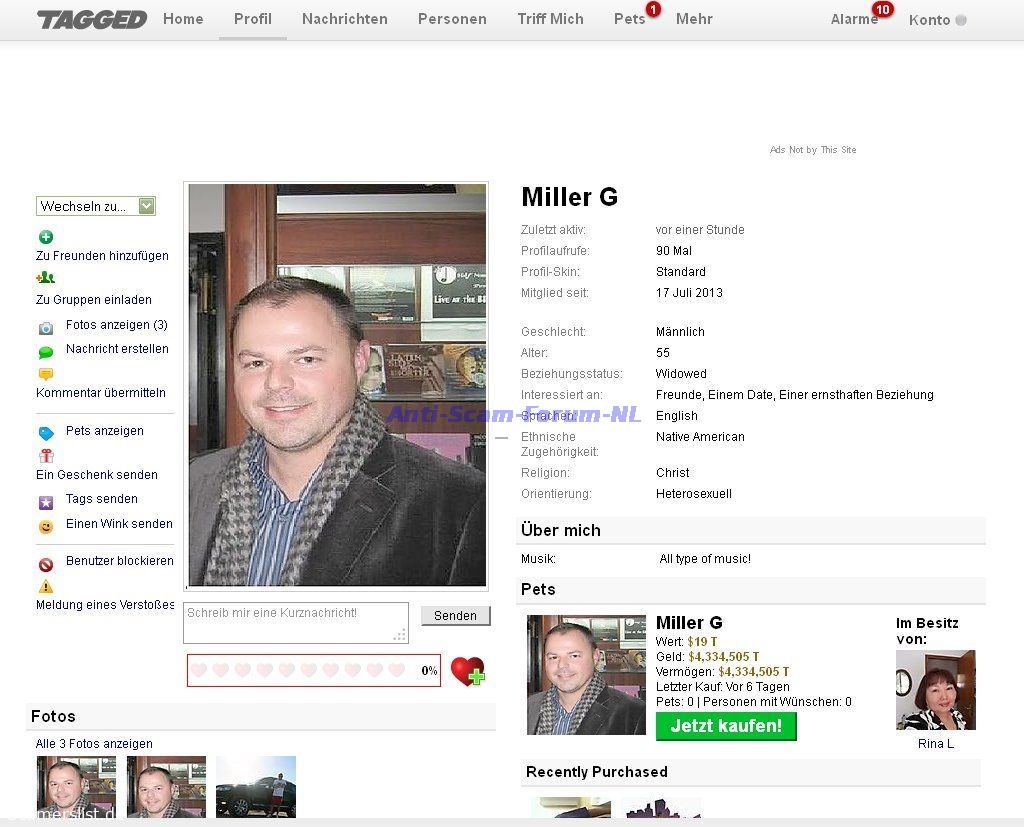Click the invite to groups people icon
Viewport: 1024px width, 827px height.
point(46,278)
